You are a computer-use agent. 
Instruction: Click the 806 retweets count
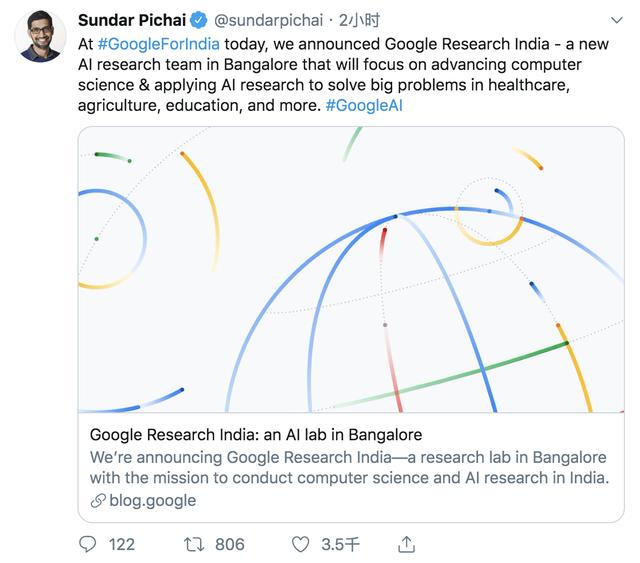click(x=229, y=544)
